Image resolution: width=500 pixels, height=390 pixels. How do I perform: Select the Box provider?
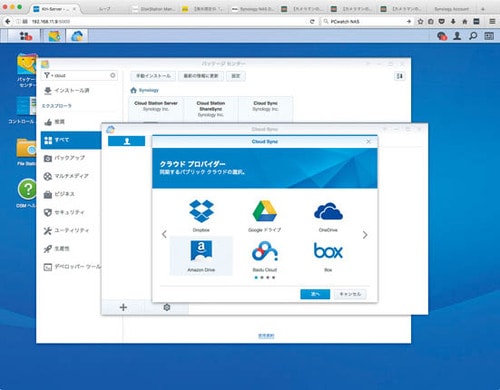pos(328,256)
